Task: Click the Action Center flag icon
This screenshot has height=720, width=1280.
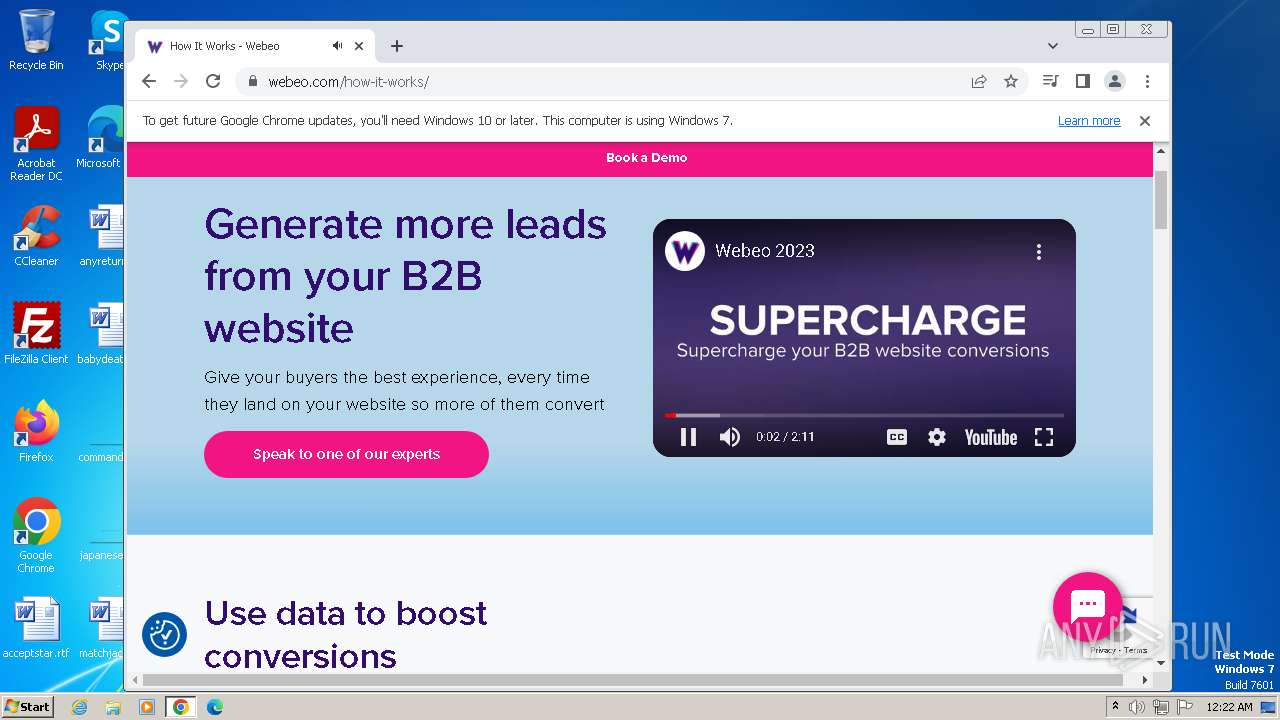Action: (x=1184, y=707)
